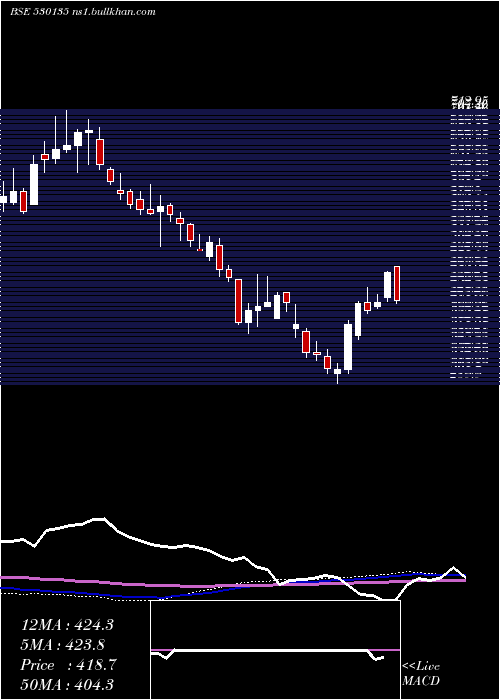
Task: Click the '50MA : 404.3' value
Action: point(67,684)
